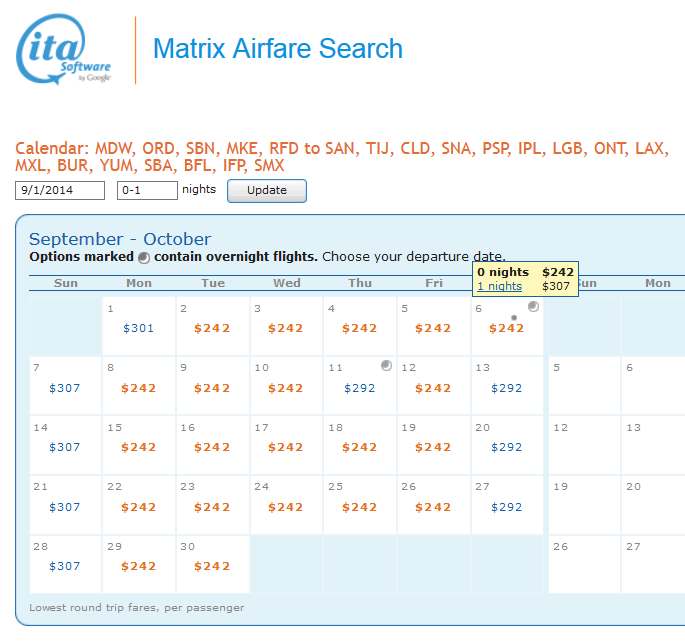Click overnight flight icon on September 11
This screenshot has width=685, height=641.
386,366
